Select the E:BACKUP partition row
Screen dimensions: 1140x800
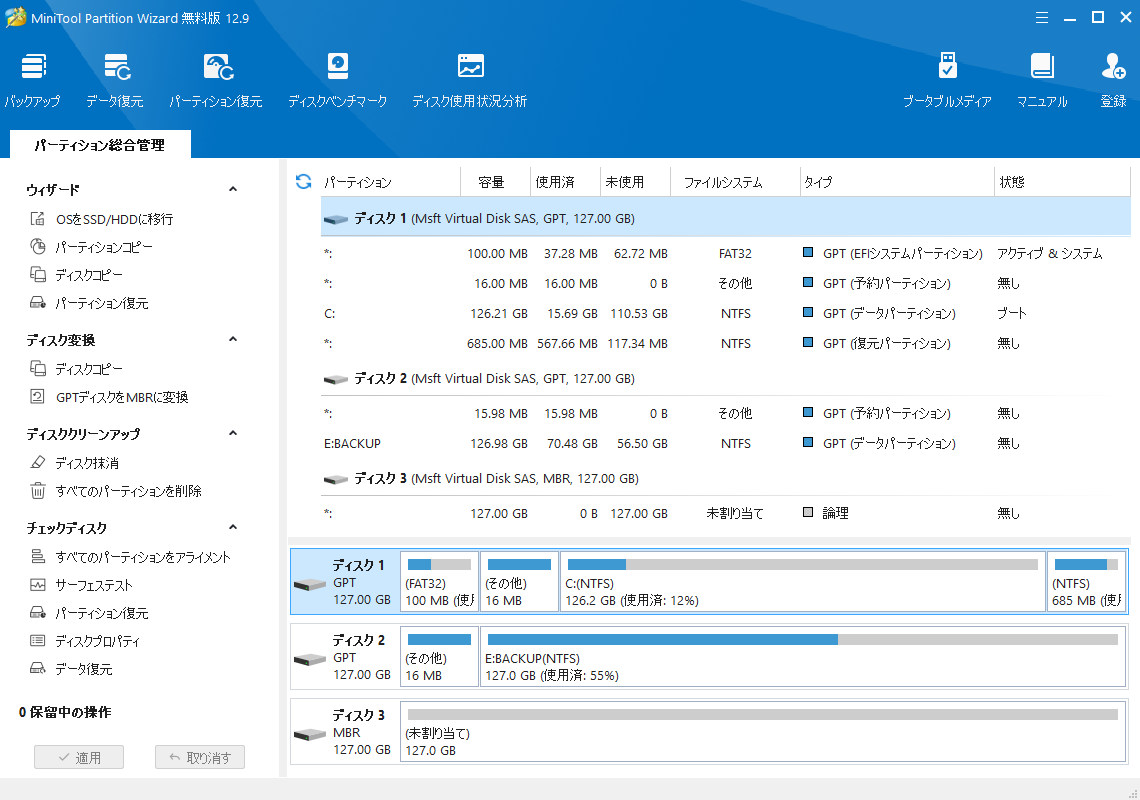click(x=726, y=443)
